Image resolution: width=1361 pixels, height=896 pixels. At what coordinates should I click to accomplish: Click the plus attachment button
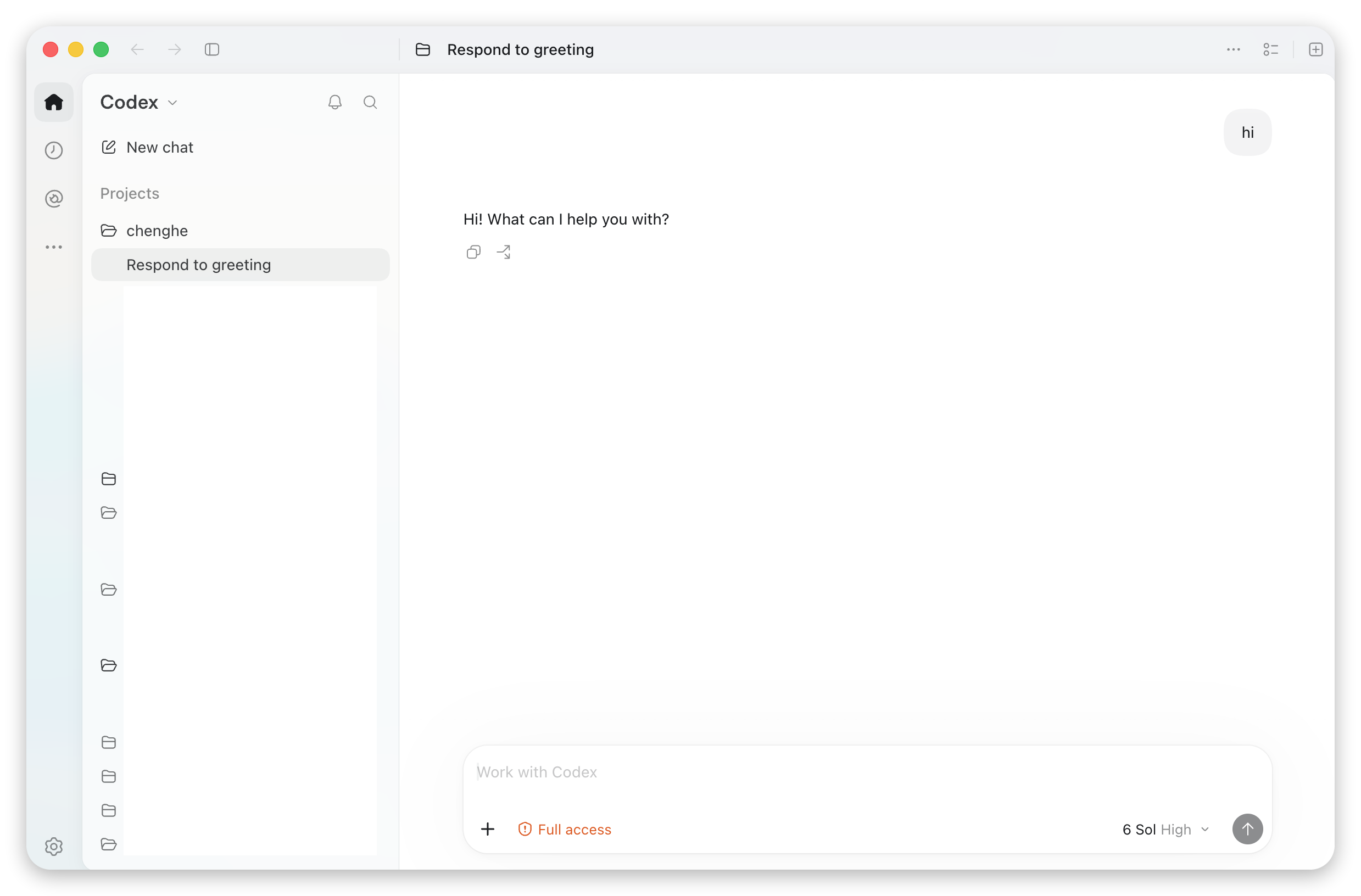click(488, 829)
